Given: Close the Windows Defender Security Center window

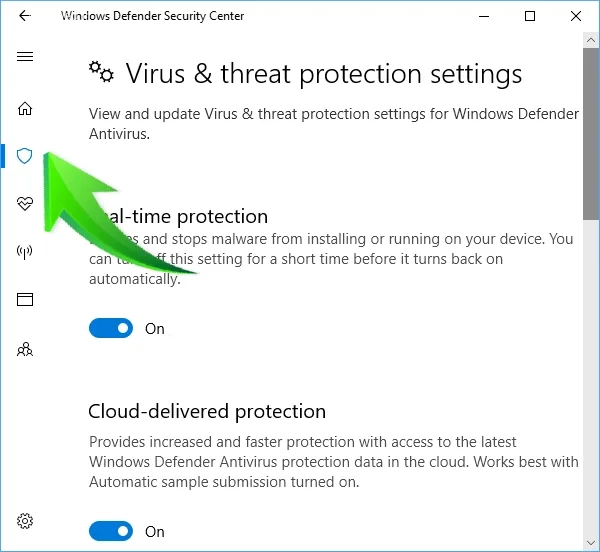Looking at the screenshot, I should [x=576, y=16].
